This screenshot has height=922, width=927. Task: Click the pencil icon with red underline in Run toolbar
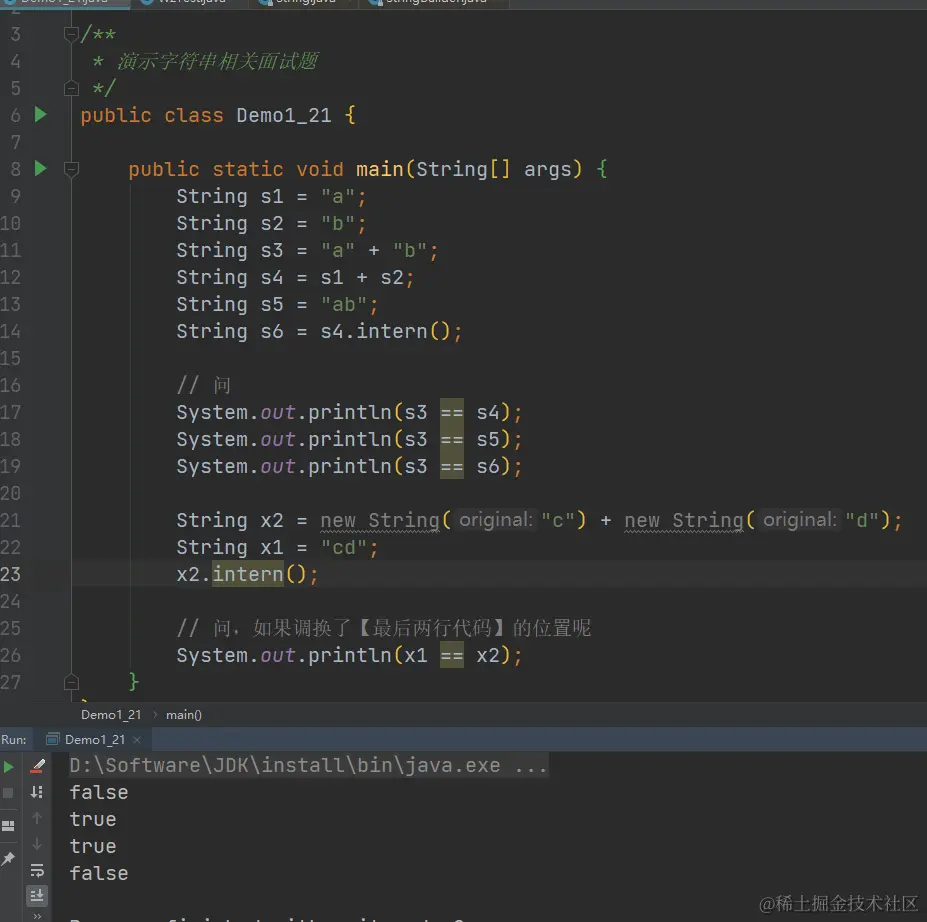click(37, 767)
